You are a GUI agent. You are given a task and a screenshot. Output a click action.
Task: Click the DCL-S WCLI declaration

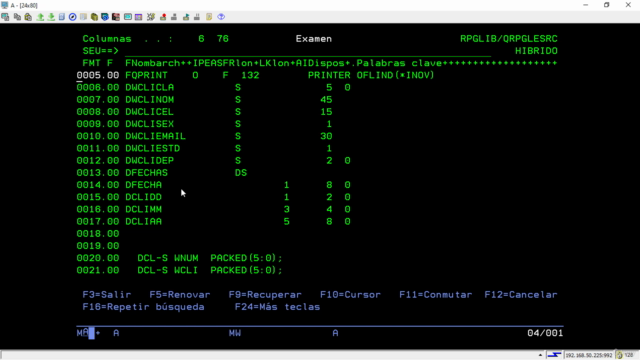click(210, 270)
